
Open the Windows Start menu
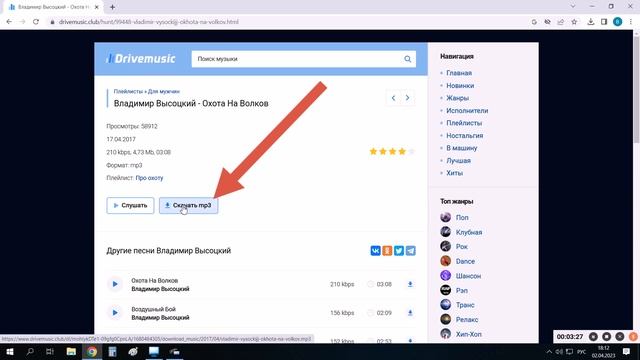9,351
